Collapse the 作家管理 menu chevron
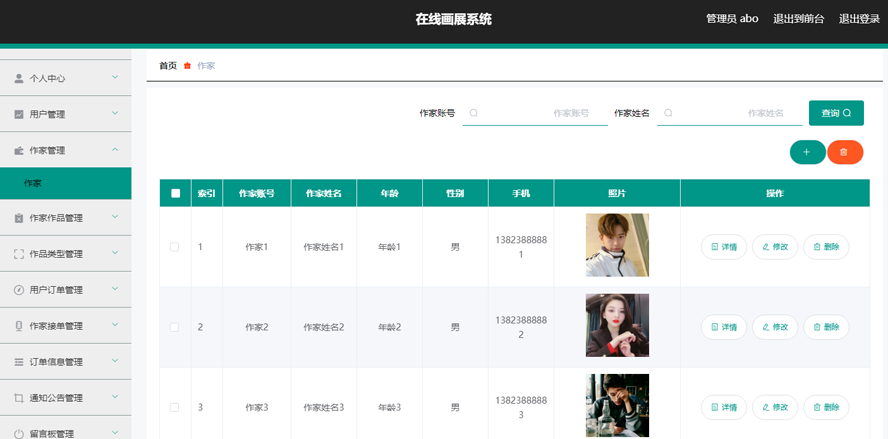The width and height of the screenshot is (888, 439). tap(115, 150)
